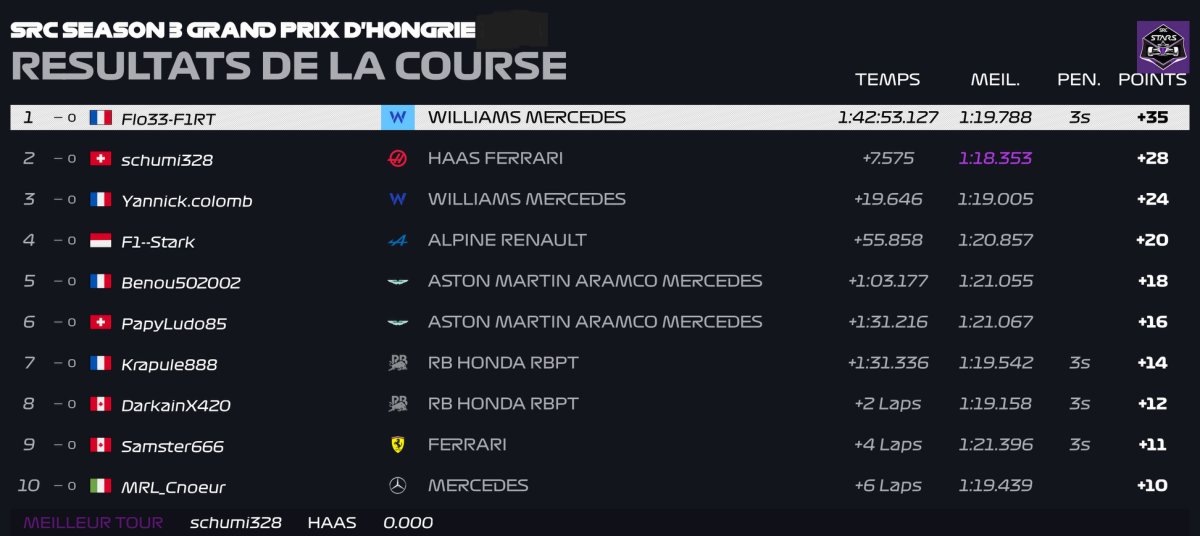
Task: Click the Williams logo in Flo33-F1RT's row
Action: point(397,118)
